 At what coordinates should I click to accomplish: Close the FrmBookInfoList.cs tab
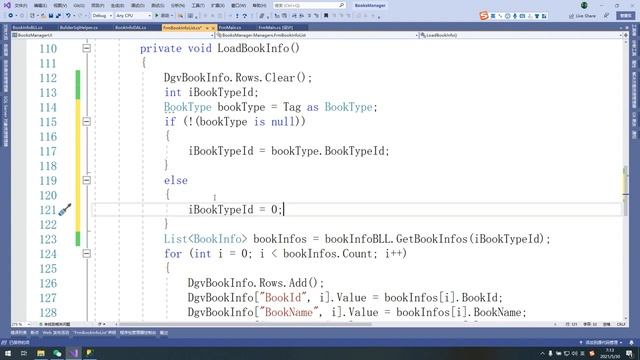[213, 28]
